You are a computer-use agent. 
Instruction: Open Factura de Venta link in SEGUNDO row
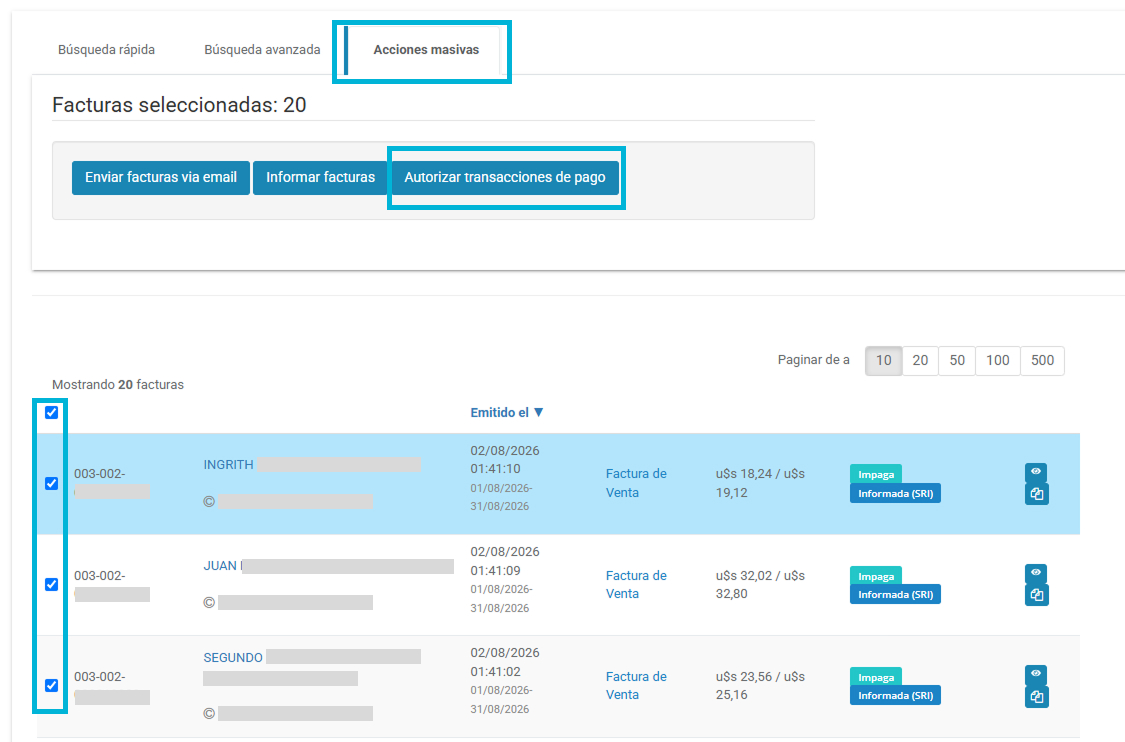coord(636,685)
